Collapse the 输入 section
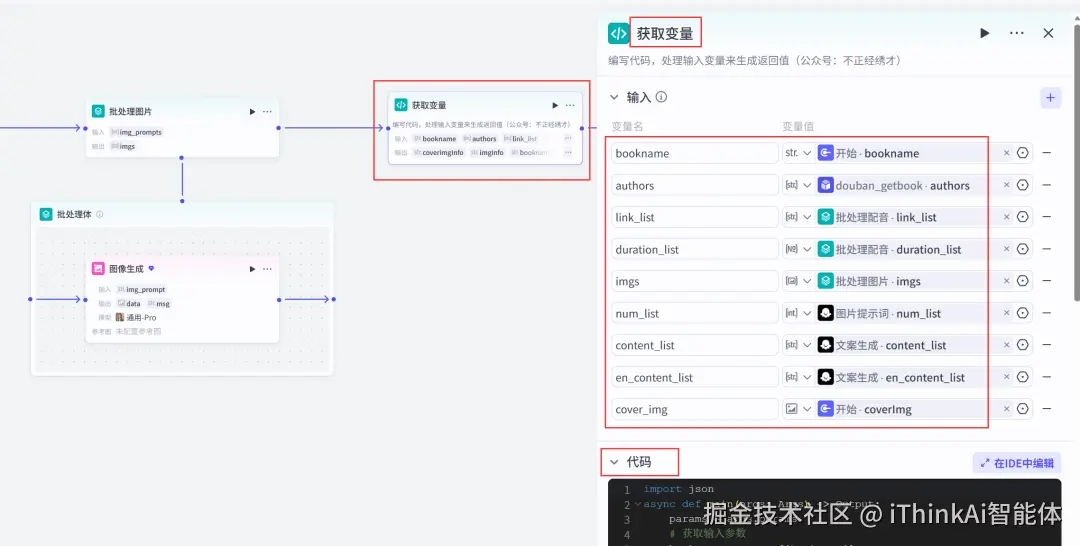The height and width of the screenshot is (546, 1080). 614,97
